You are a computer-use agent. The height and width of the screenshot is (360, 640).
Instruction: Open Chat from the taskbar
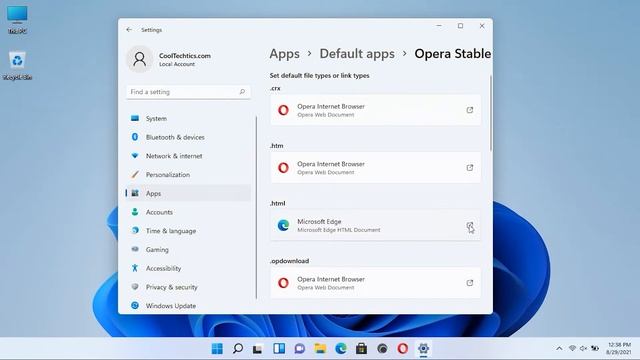click(300, 349)
